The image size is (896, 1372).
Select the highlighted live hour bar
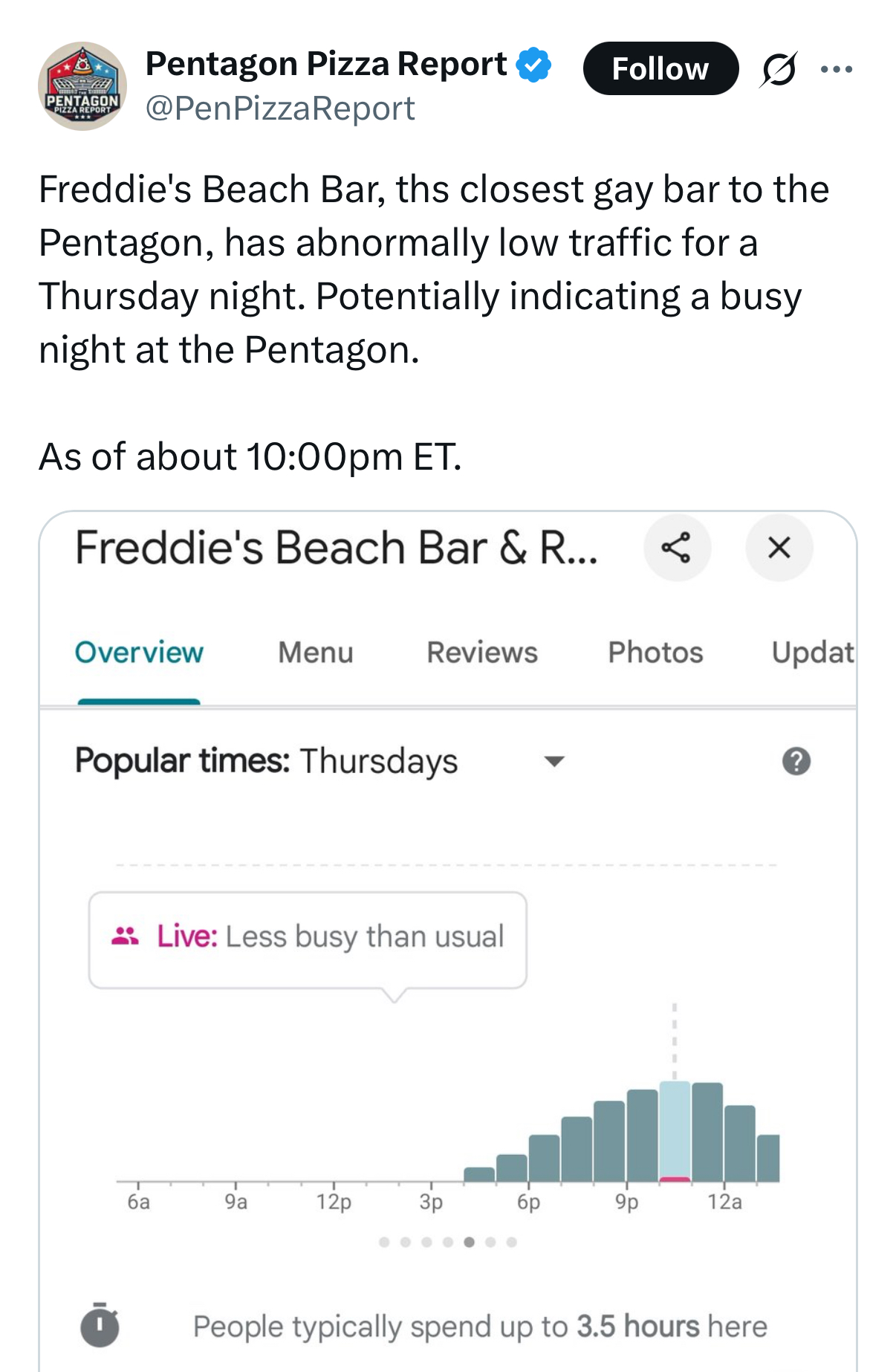pos(675,1131)
